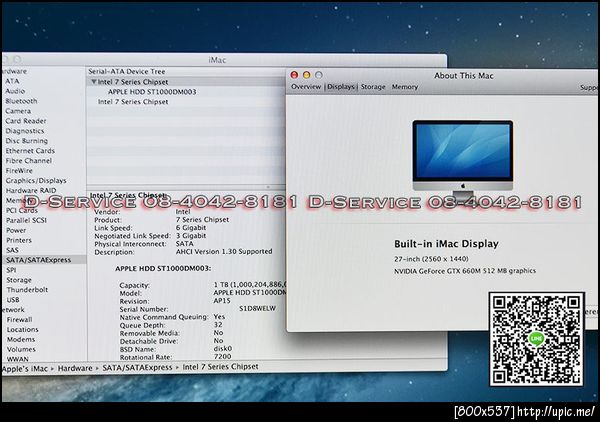Select Parallel SCSI in the sidebar
600x422 pixels.
pos(26,220)
